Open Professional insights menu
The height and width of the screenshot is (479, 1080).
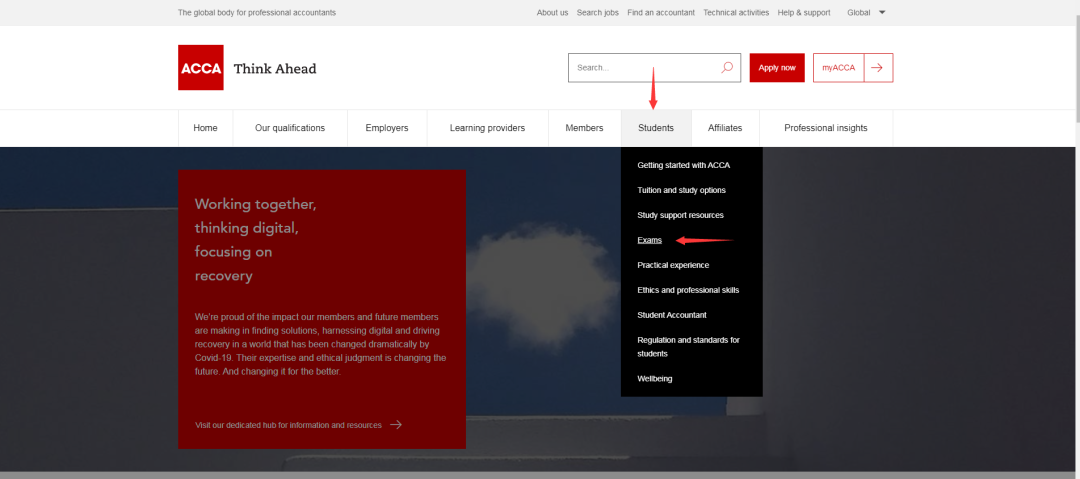tap(826, 128)
